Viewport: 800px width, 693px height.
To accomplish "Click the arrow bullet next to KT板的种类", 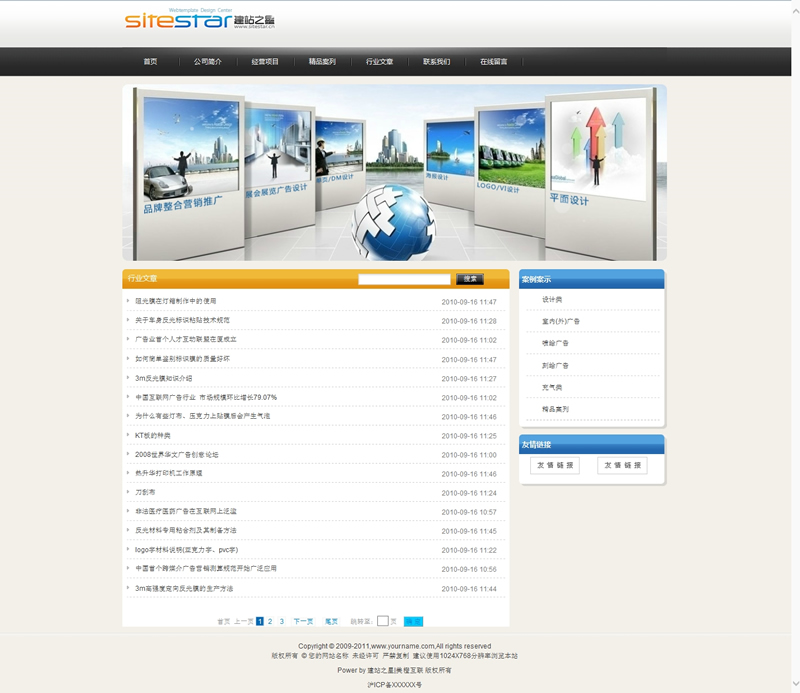I will coord(128,436).
